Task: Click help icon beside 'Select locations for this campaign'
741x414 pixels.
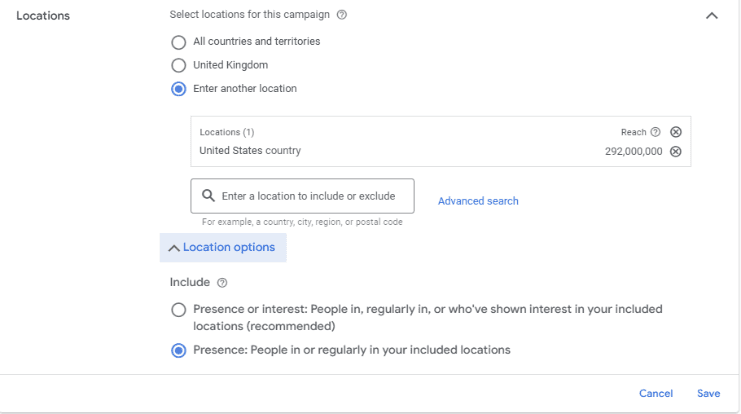Action: pyautogui.click(x=342, y=16)
